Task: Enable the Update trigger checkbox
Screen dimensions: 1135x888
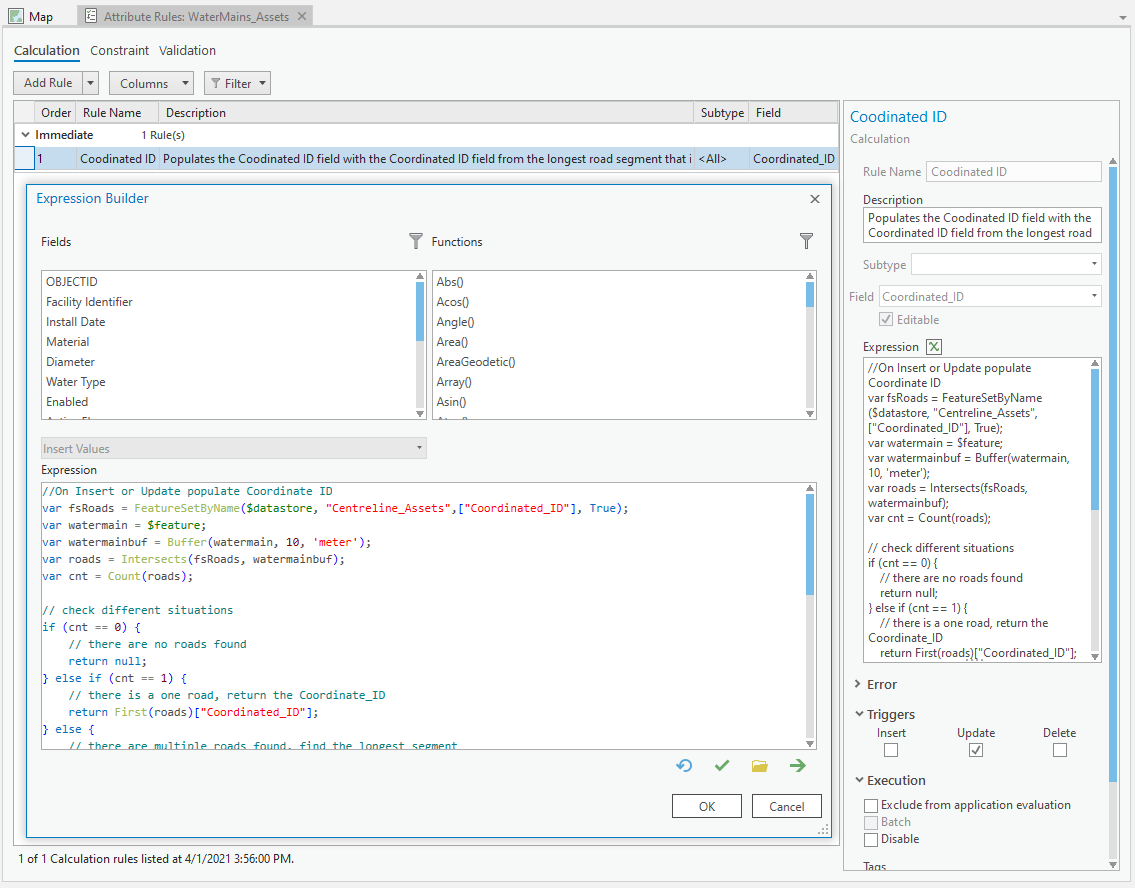Action: point(975,749)
